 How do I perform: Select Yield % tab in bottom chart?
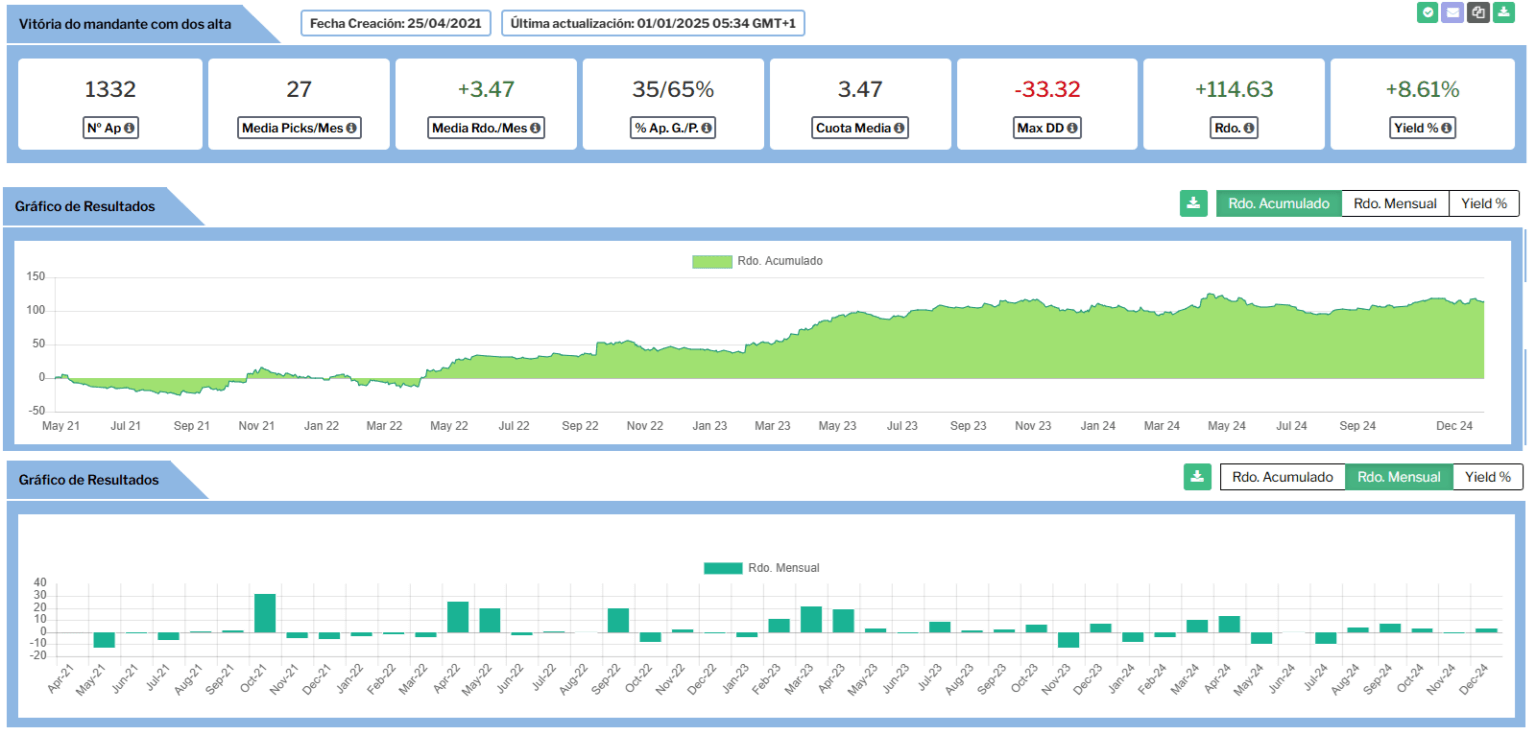1487,477
